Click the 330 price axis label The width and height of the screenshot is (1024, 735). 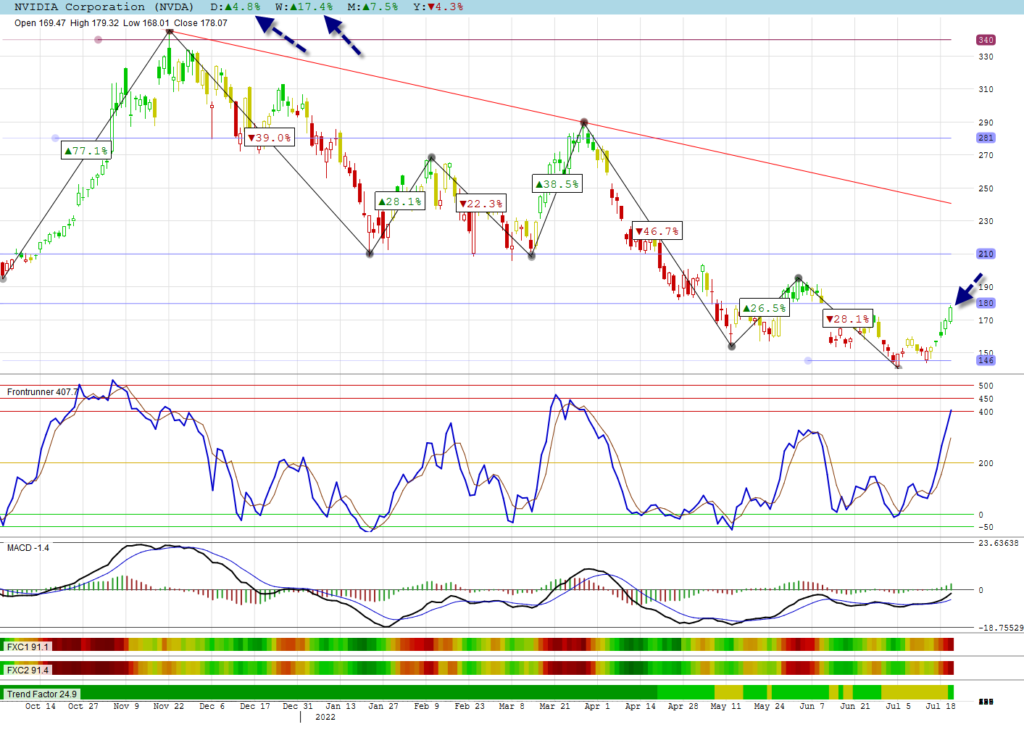click(985, 57)
